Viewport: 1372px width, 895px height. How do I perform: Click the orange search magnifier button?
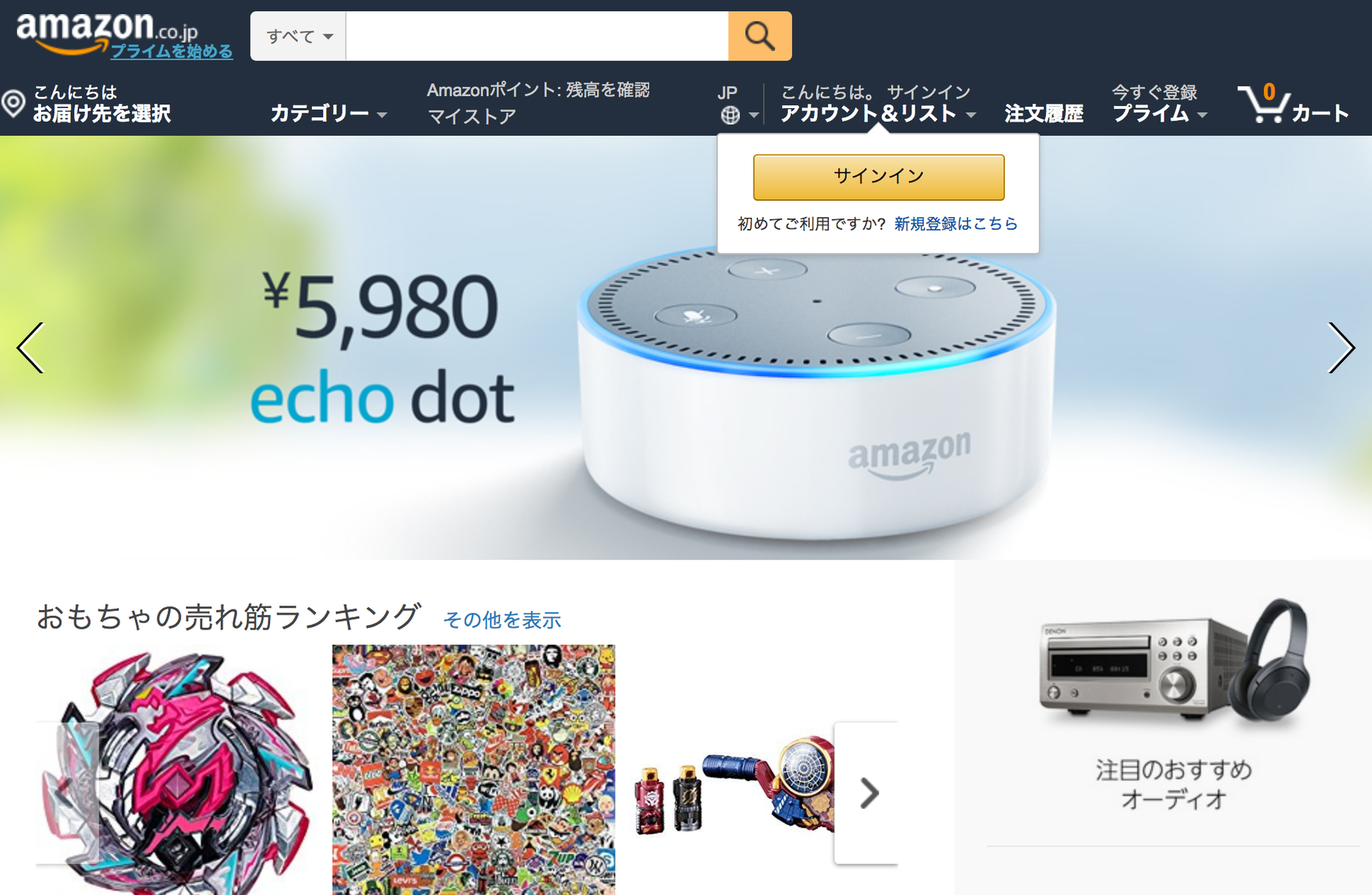[x=759, y=36]
